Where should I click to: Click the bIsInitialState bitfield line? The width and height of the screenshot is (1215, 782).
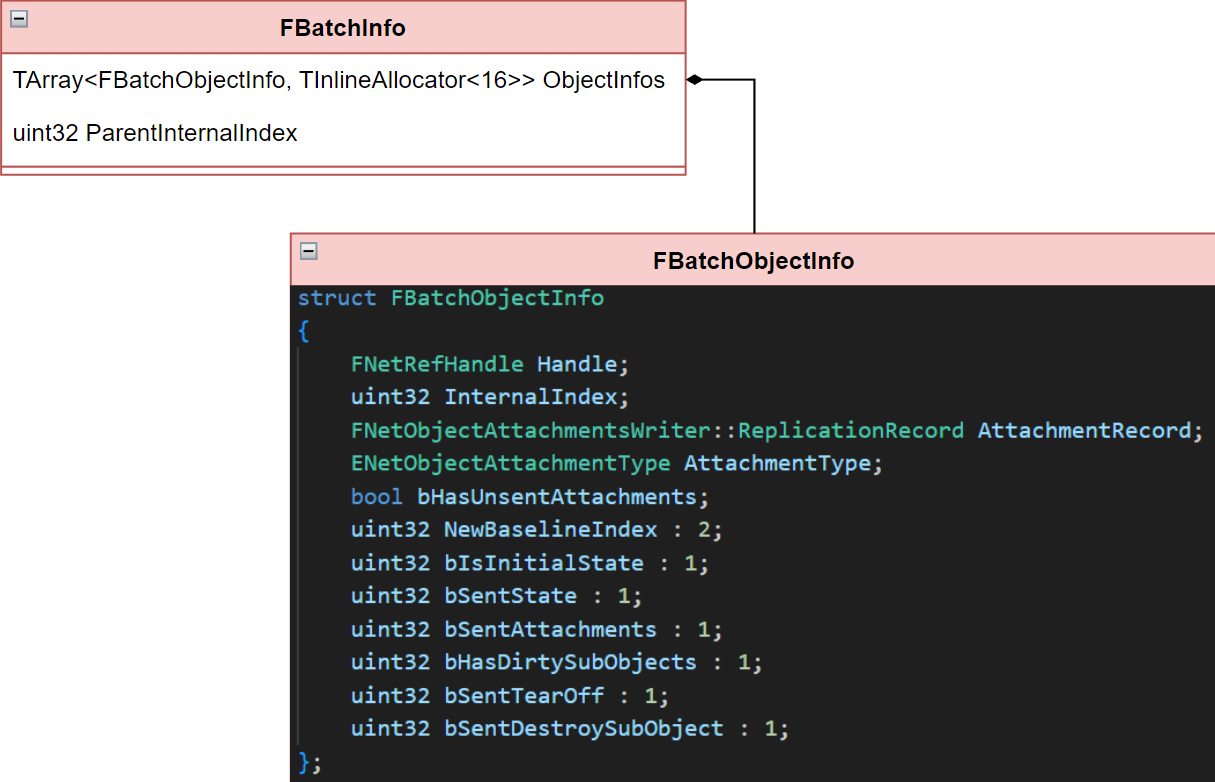[529, 562]
